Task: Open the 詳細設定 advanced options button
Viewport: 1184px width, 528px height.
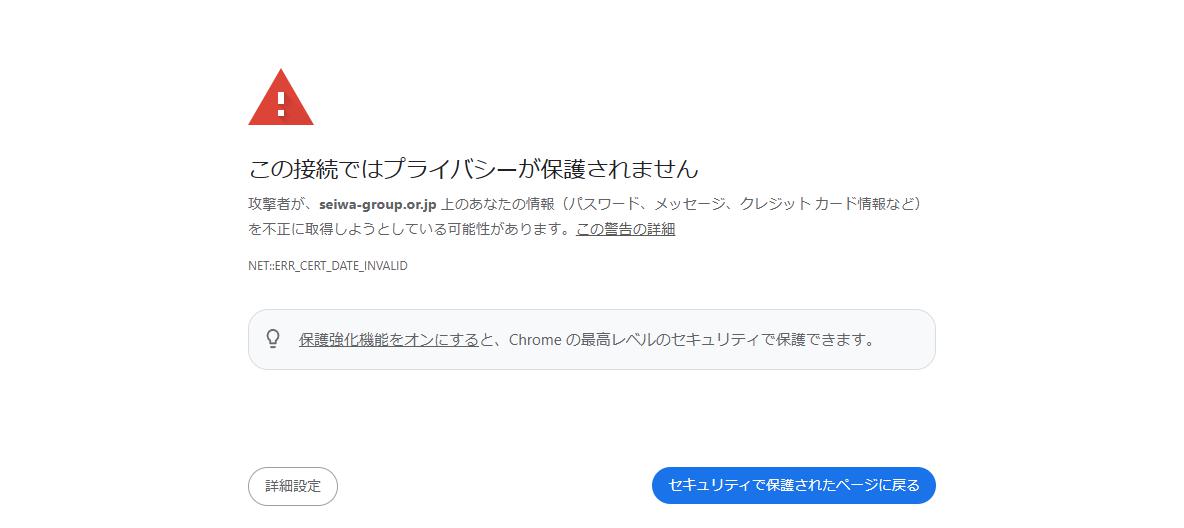Action: coord(293,486)
